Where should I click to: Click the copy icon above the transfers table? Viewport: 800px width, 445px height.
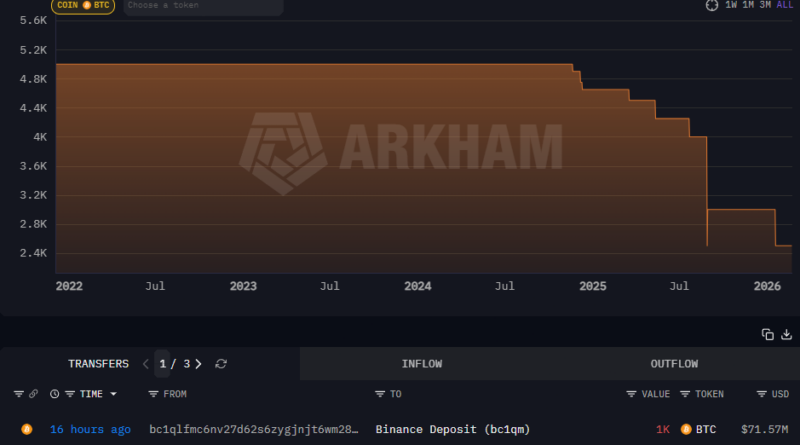click(x=767, y=334)
